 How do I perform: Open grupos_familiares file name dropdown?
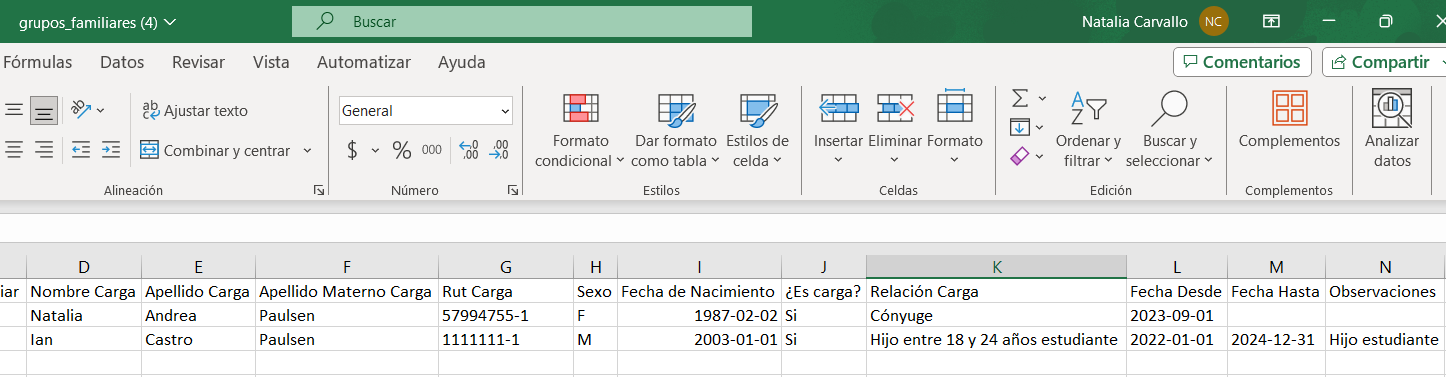click(97, 22)
